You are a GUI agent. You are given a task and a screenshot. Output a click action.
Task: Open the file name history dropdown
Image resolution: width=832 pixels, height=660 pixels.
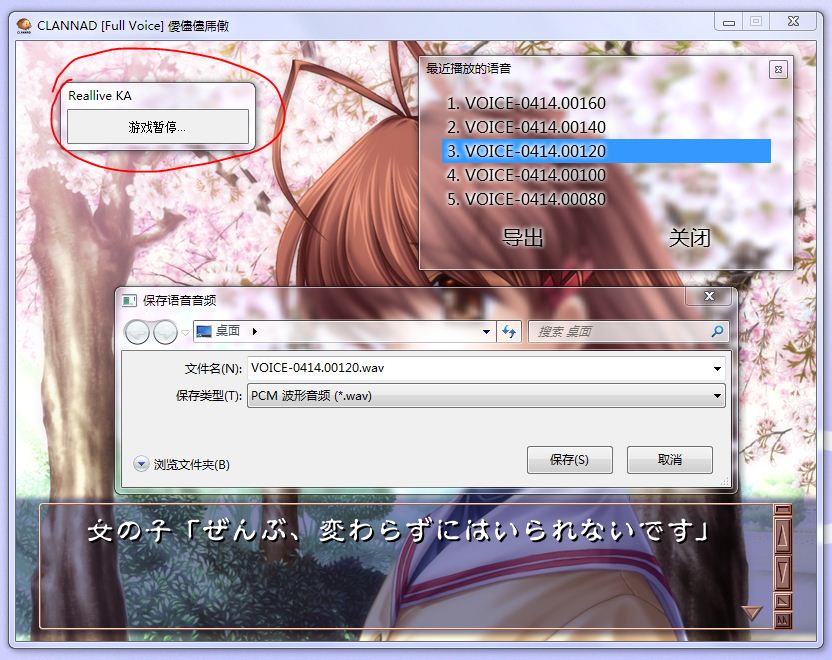[717, 368]
